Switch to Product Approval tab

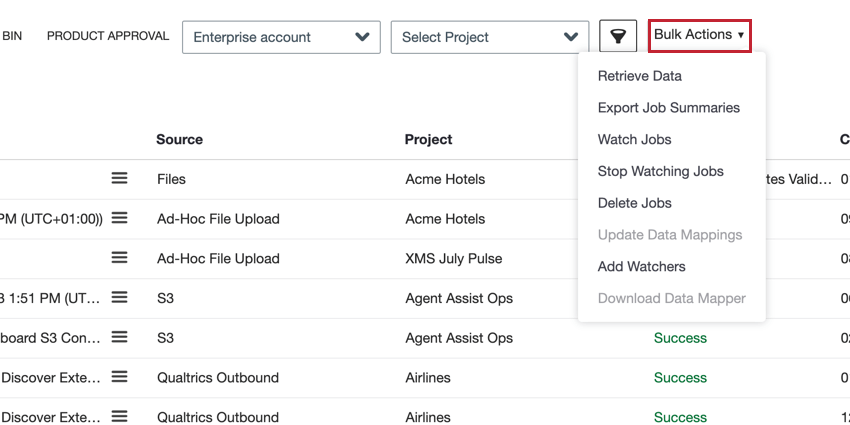point(108,36)
